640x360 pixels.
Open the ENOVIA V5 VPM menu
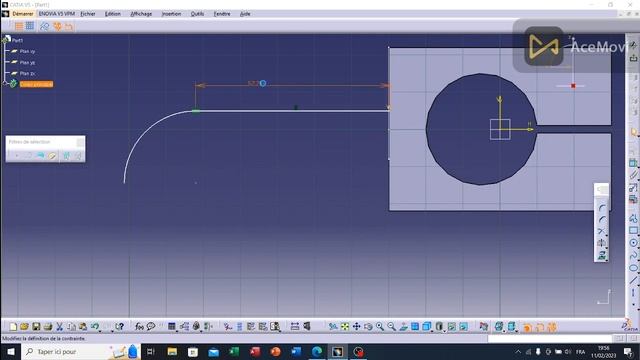(57, 14)
